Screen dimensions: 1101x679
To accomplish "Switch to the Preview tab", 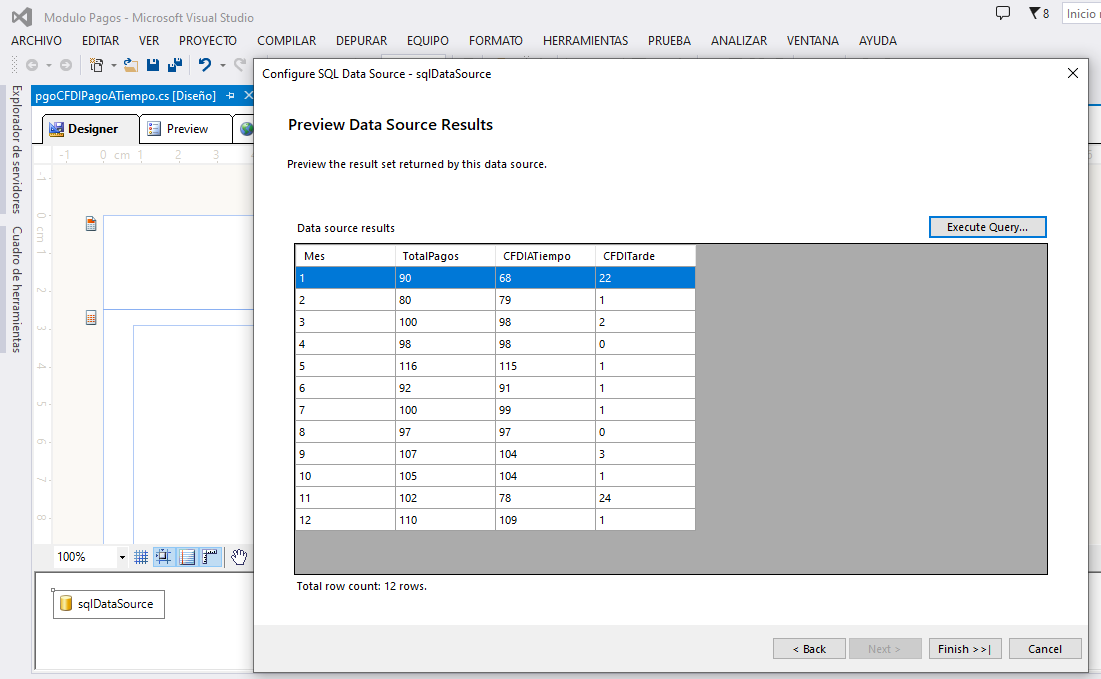I will pyautogui.click(x=179, y=129).
